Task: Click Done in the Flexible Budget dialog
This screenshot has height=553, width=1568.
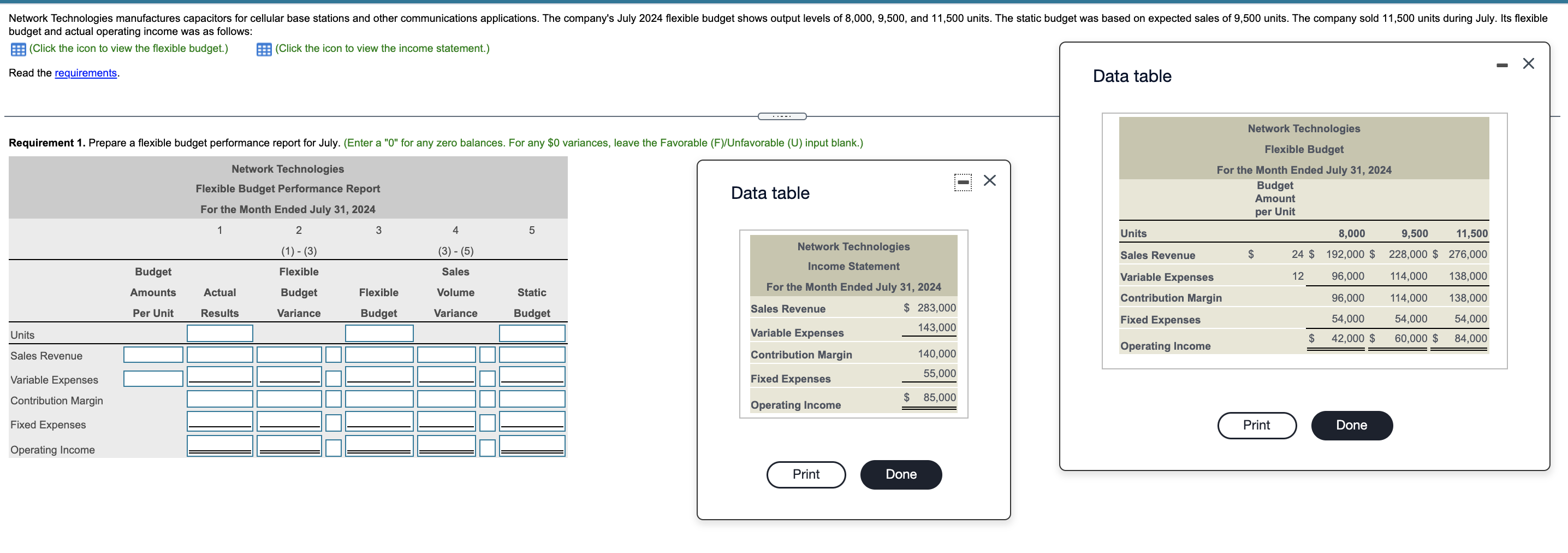Action: pos(1351,425)
